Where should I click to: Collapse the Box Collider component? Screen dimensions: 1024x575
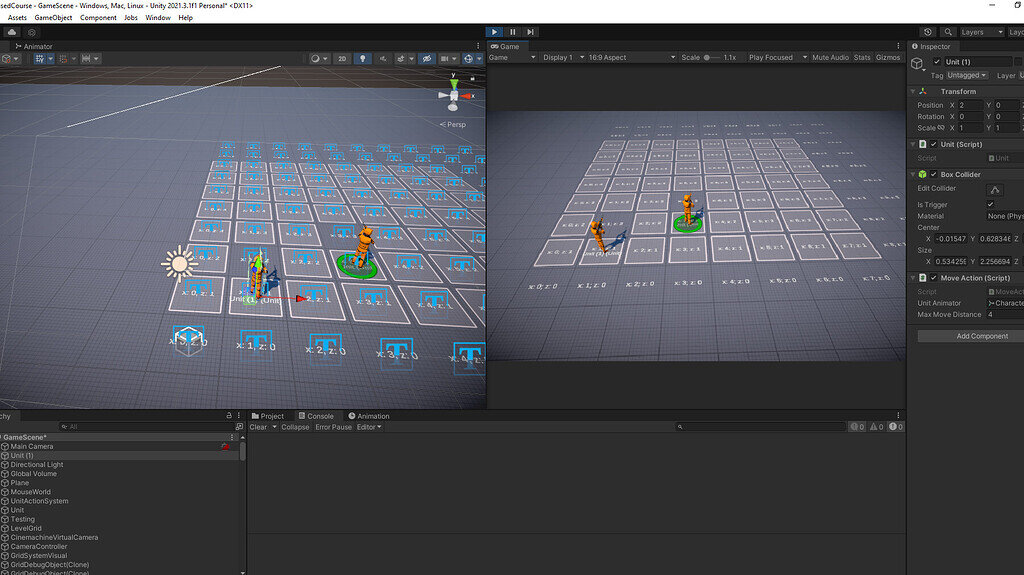913,174
